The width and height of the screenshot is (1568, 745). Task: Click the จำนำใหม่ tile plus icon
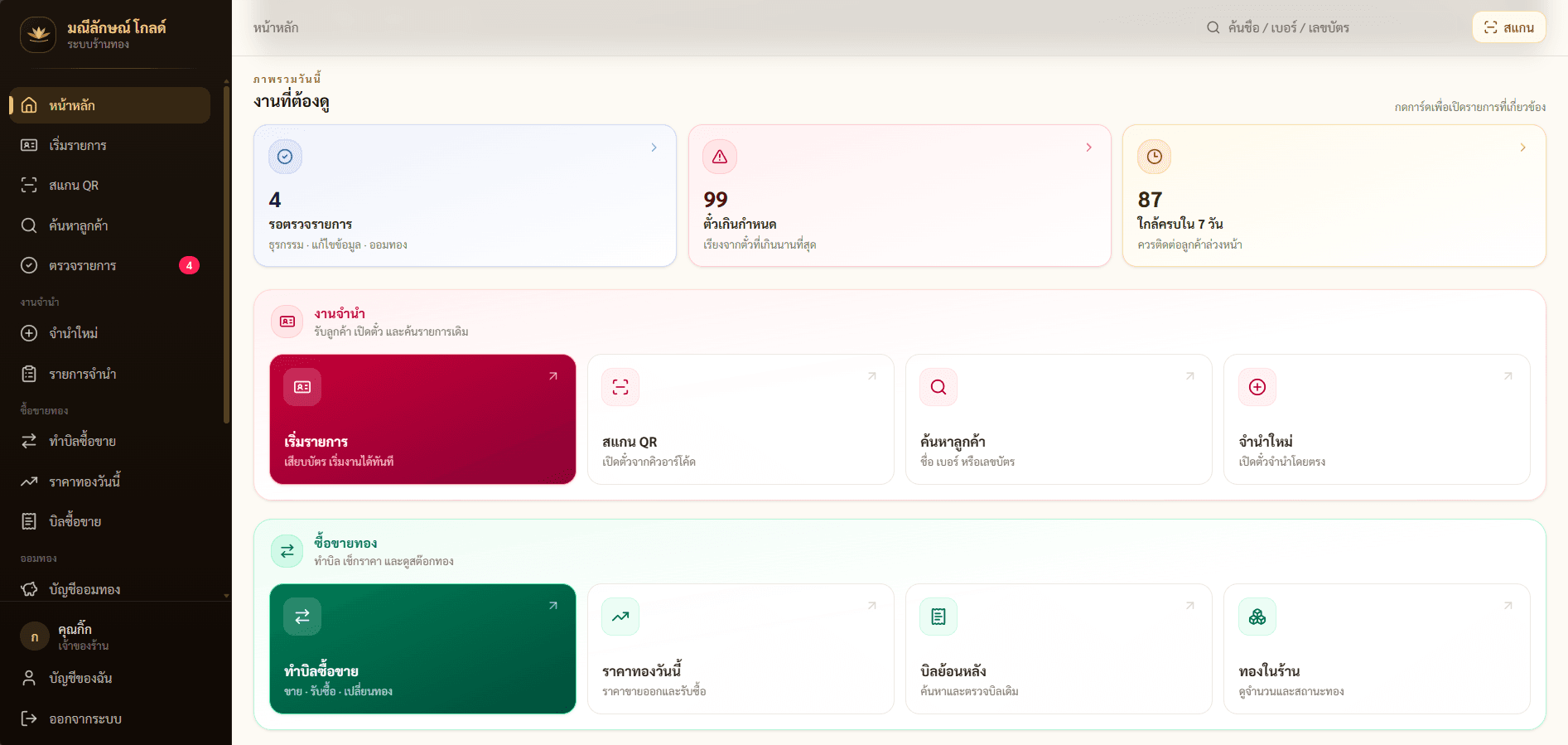coord(1257,387)
